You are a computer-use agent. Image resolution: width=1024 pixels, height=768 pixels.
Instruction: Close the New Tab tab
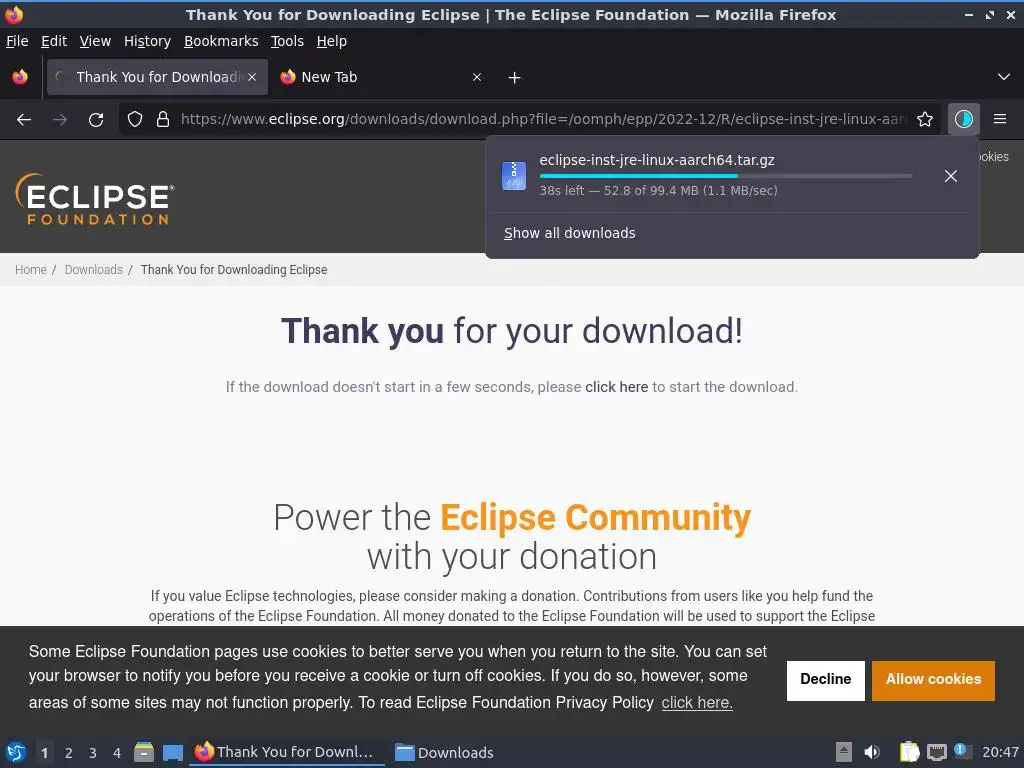[x=477, y=77]
